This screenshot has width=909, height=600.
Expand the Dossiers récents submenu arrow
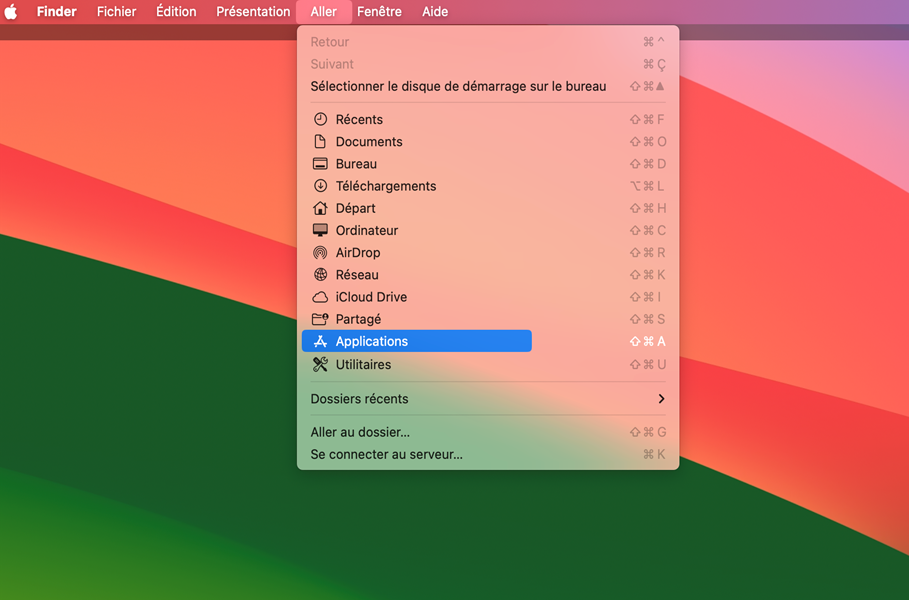click(661, 399)
